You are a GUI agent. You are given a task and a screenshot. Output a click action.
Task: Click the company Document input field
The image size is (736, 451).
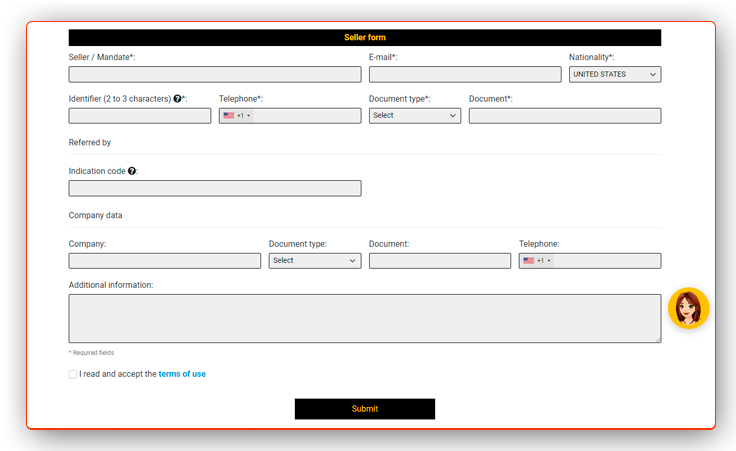440,260
